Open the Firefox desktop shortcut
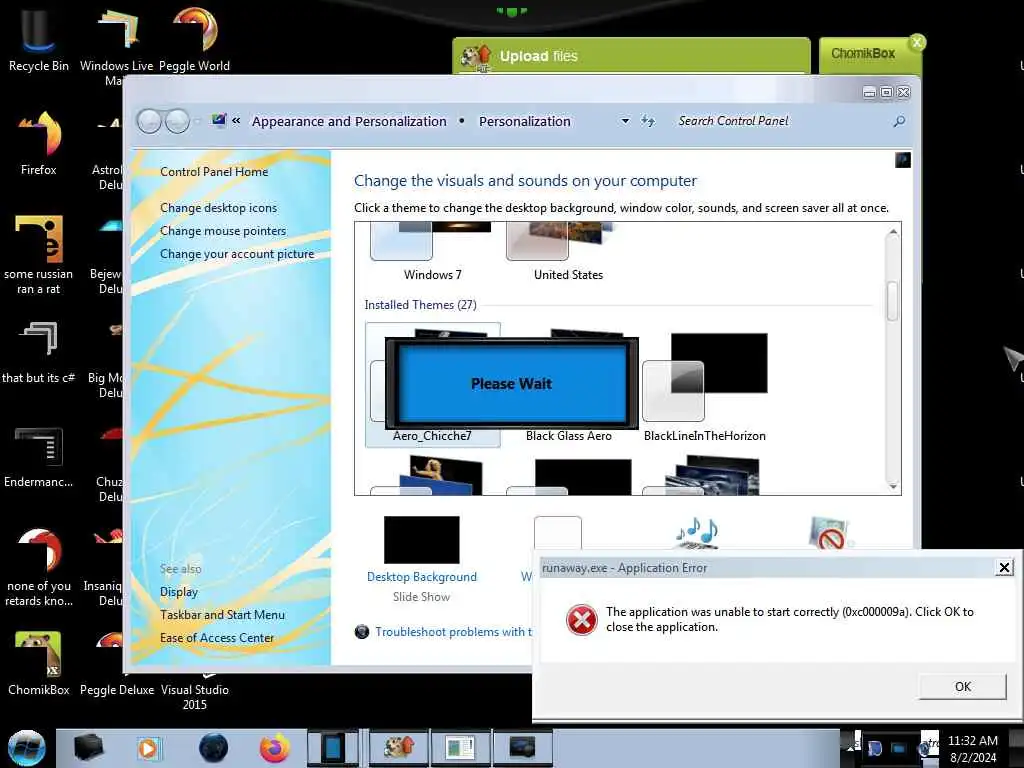Screen dimensions: 1024x768 coord(38,142)
